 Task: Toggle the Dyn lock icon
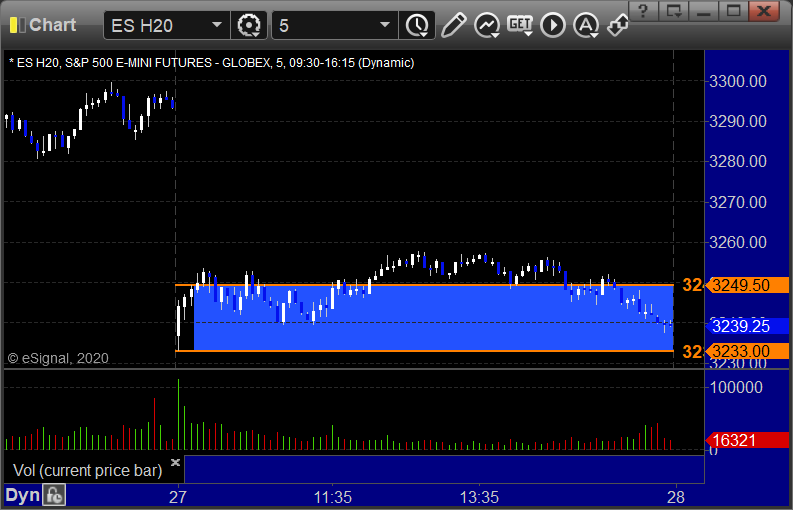[x=54, y=495]
